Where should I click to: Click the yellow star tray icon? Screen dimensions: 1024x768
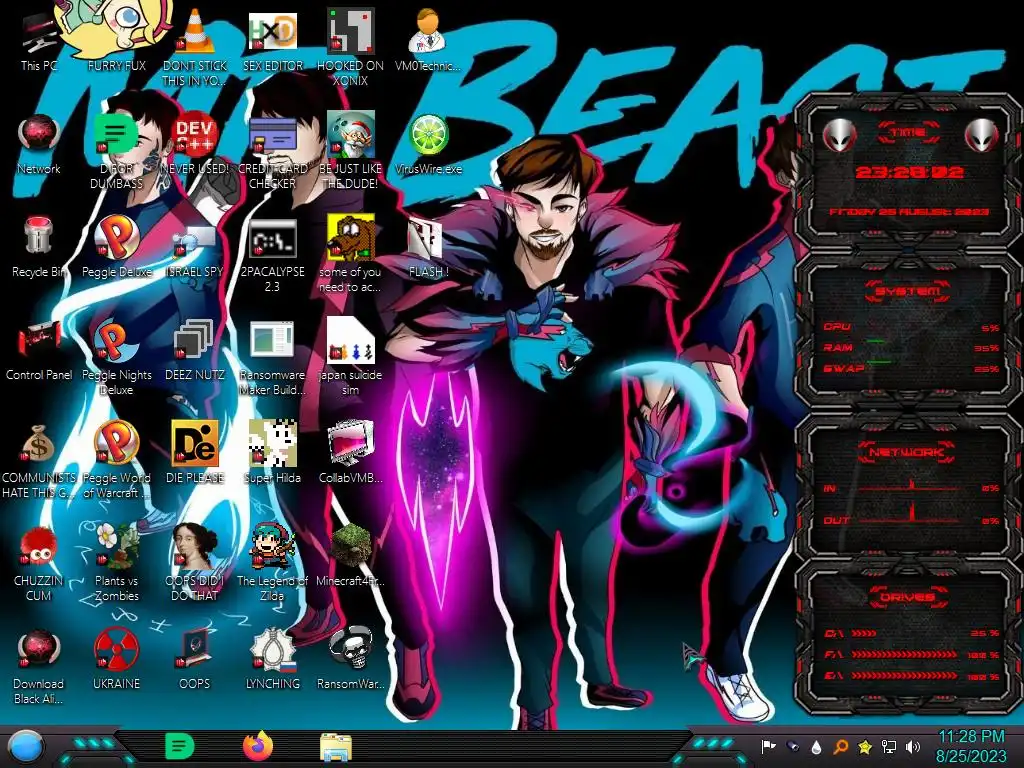[865, 746]
